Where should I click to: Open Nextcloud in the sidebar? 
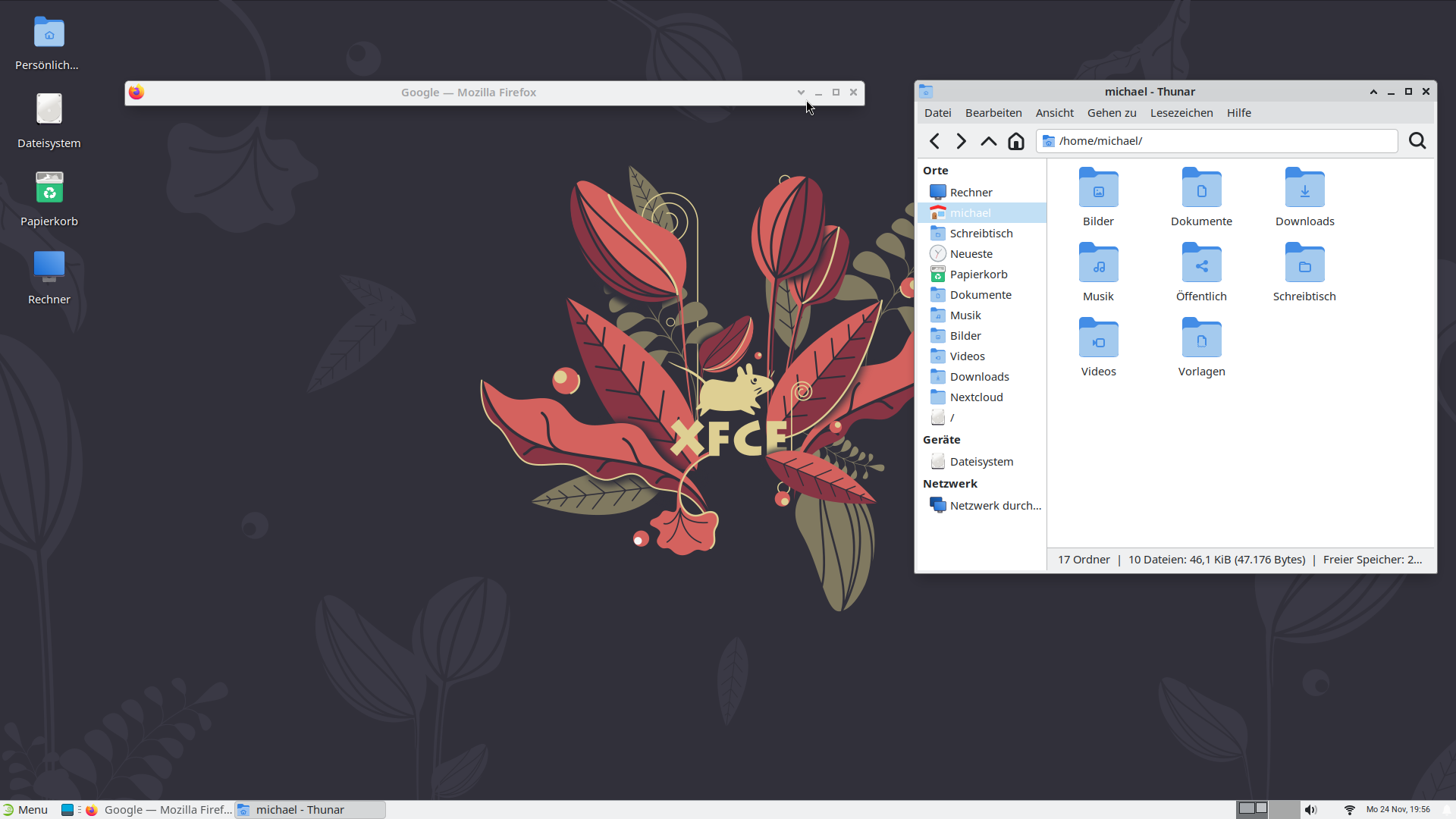(x=976, y=397)
